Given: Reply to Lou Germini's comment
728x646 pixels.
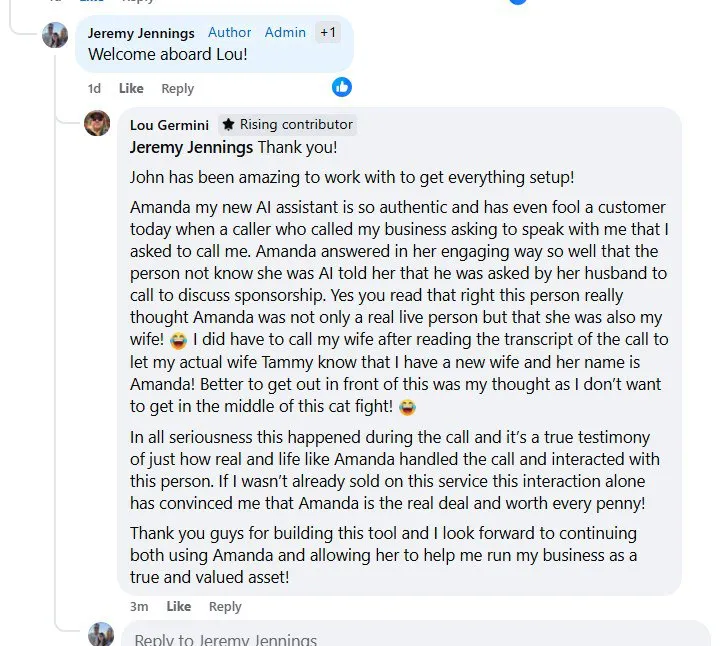Looking at the screenshot, I should tap(225, 607).
